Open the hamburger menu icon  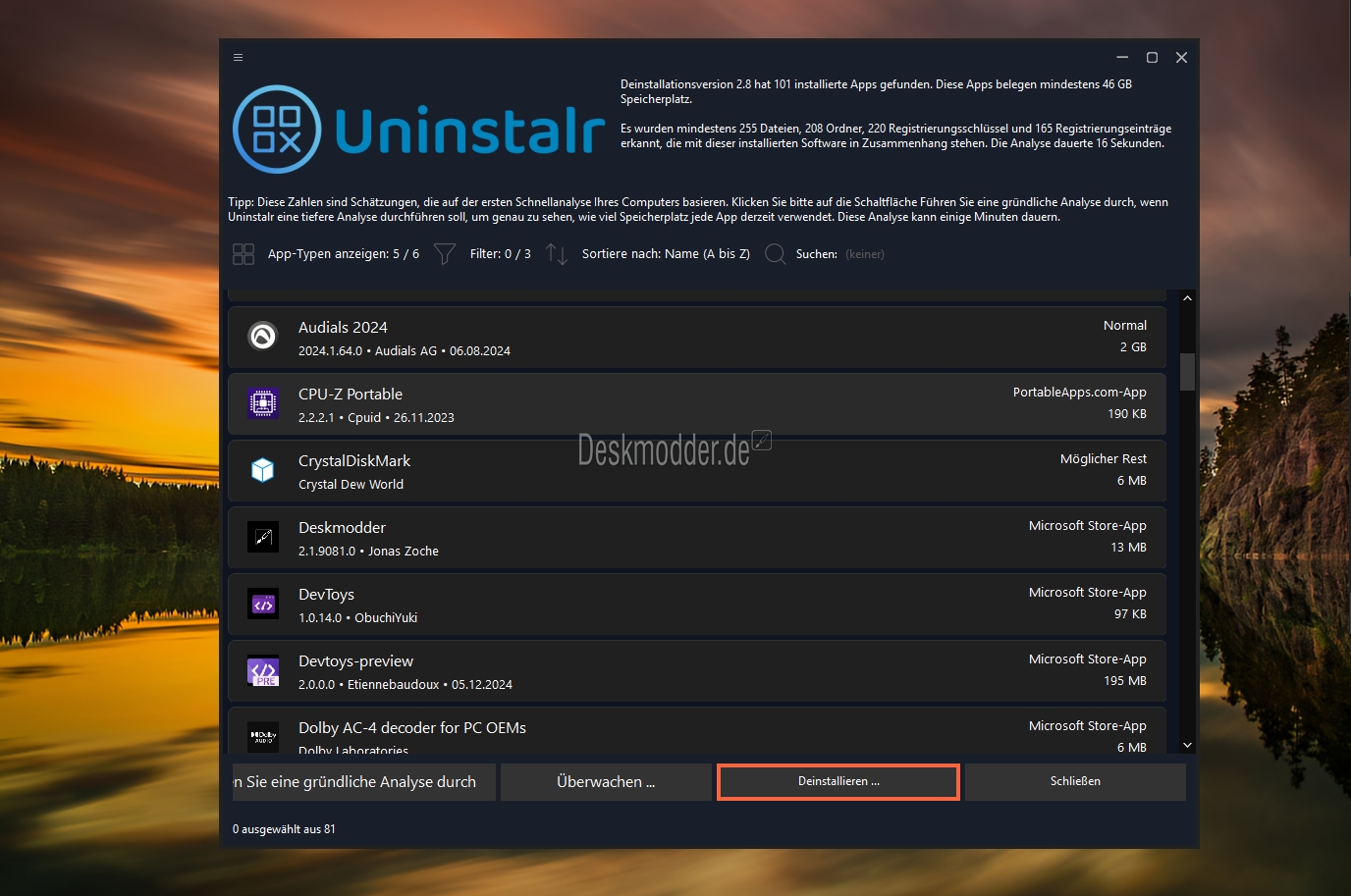[238, 58]
